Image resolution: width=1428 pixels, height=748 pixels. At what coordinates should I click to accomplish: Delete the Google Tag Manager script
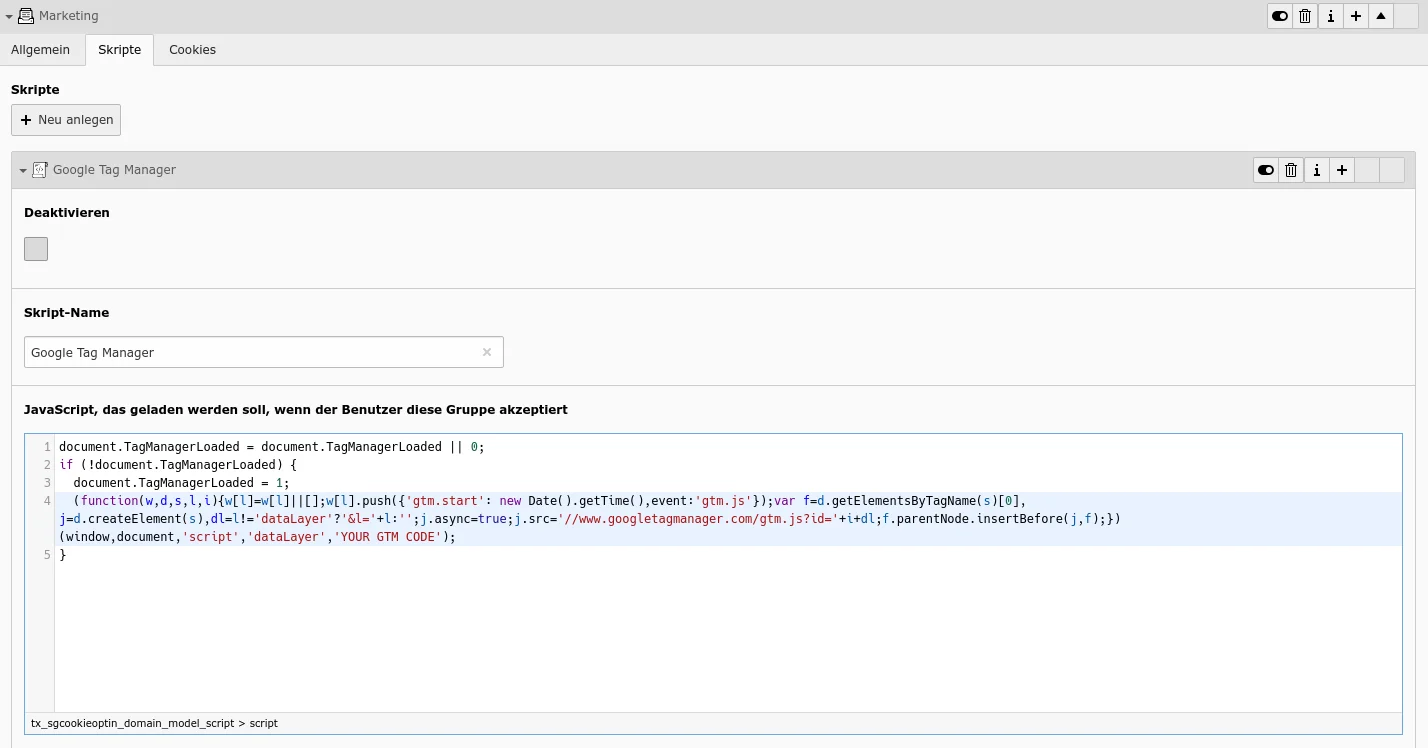click(1290, 170)
